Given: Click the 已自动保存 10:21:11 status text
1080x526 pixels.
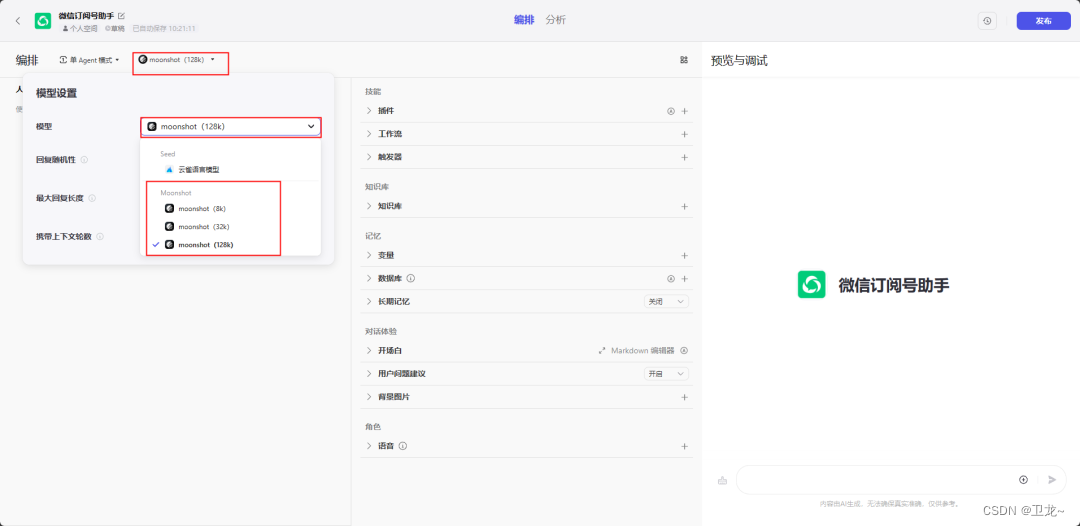Looking at the screenshot, I should tap(164, 29).
